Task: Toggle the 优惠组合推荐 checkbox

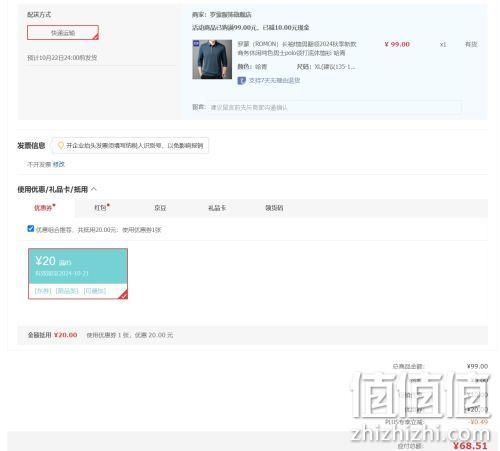Action: click(x=31, y=228)
